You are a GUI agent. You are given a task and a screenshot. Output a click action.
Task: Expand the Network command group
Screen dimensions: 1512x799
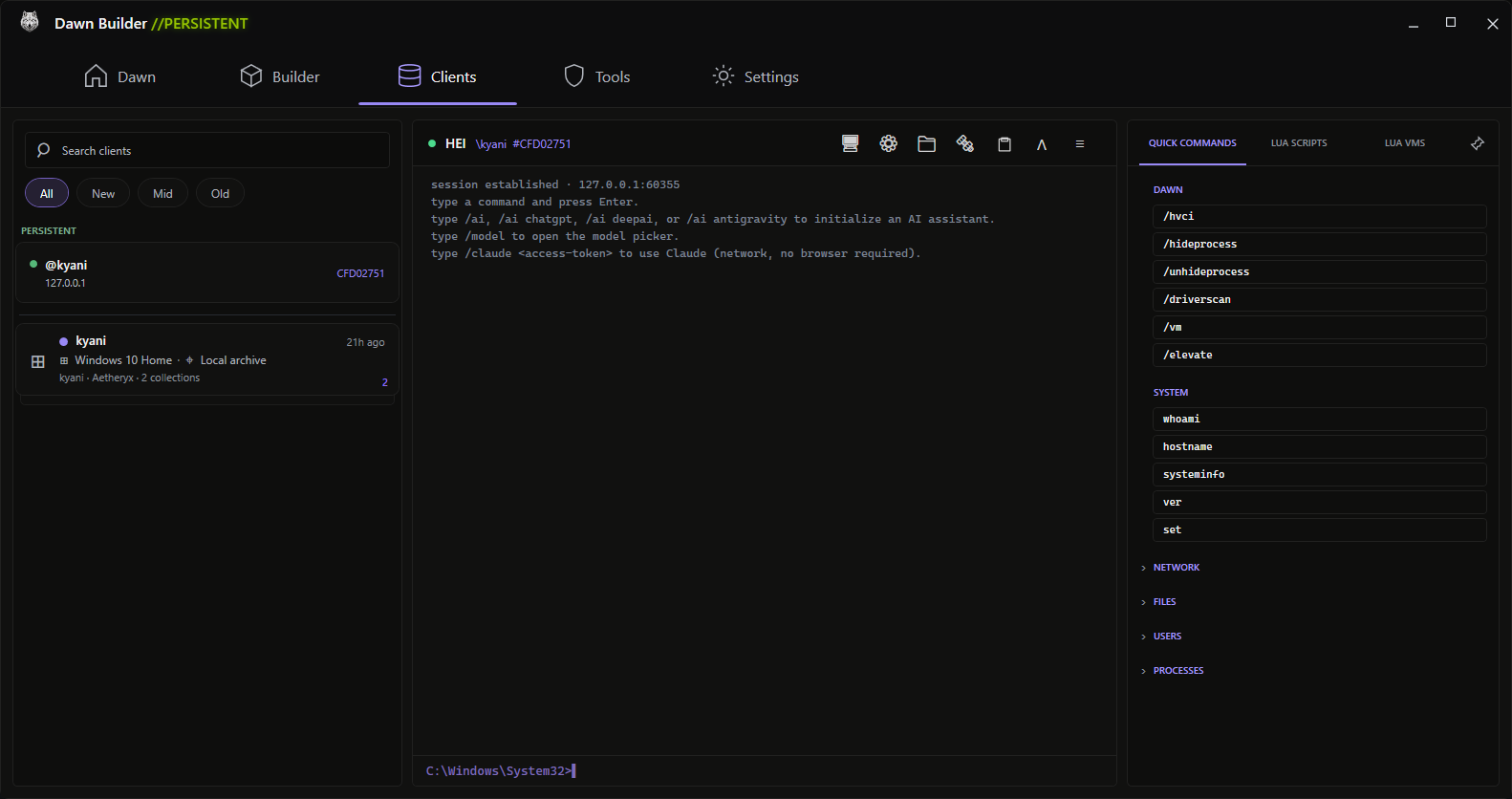1171,568
